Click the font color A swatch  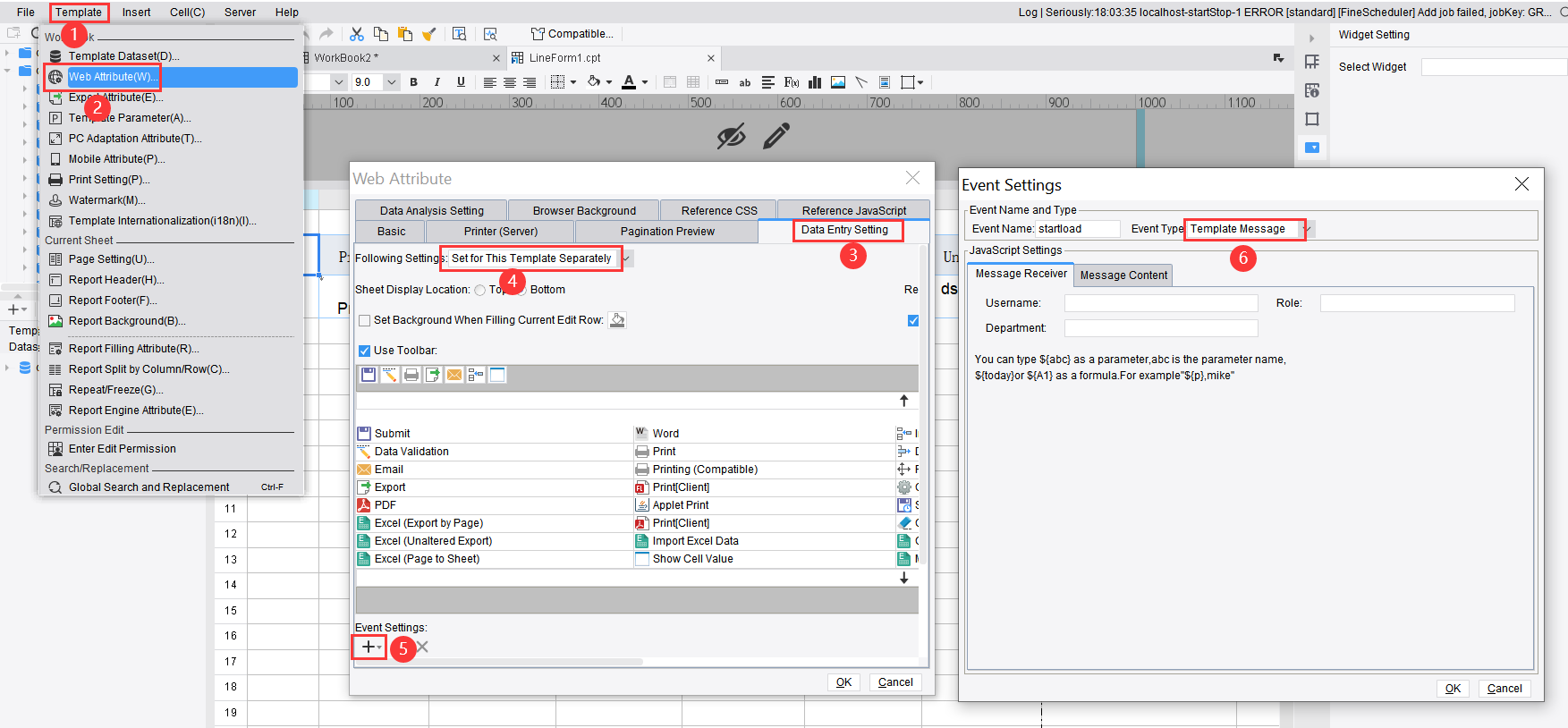coord(629,82)
